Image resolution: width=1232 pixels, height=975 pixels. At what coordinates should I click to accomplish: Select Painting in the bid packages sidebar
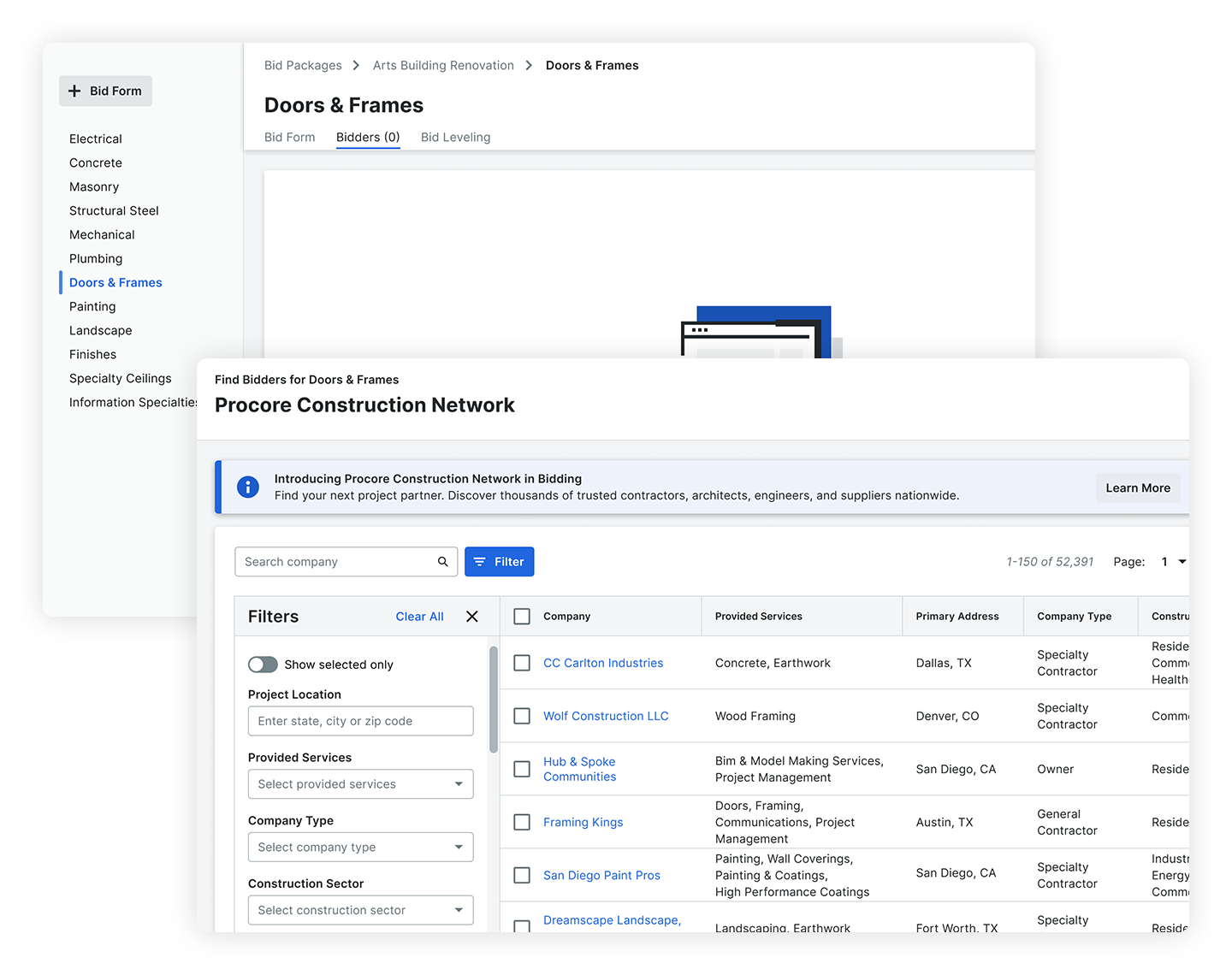[x=92, y=306]
